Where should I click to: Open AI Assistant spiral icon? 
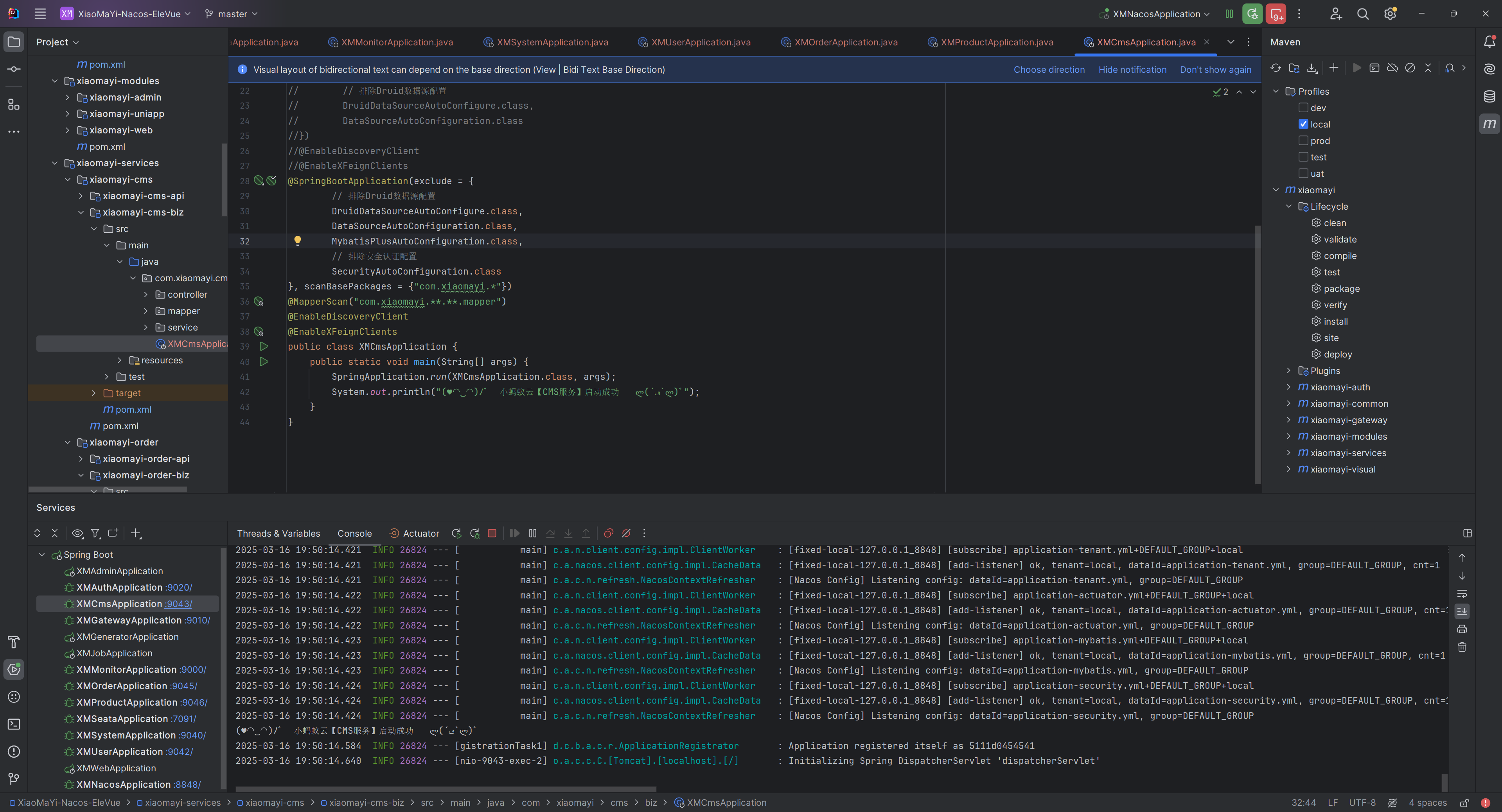(x=1489, y=69)
